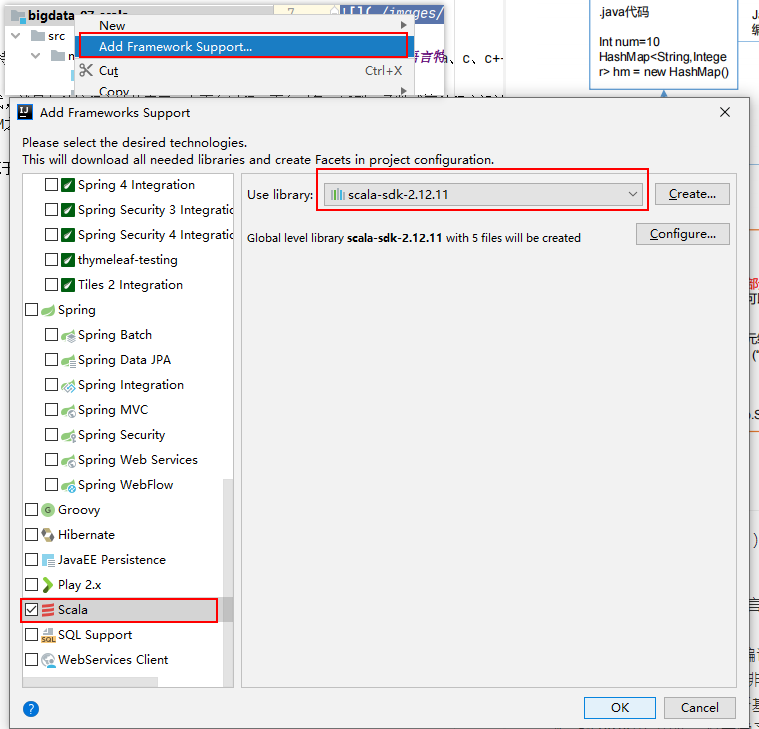
Task: Click the bigdata project folder icon
Action: click(18, 16)
